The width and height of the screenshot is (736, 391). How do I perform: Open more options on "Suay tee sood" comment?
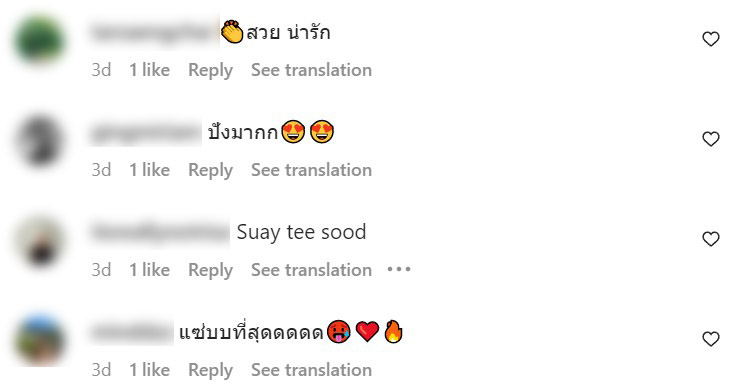[x=399, y=269]
